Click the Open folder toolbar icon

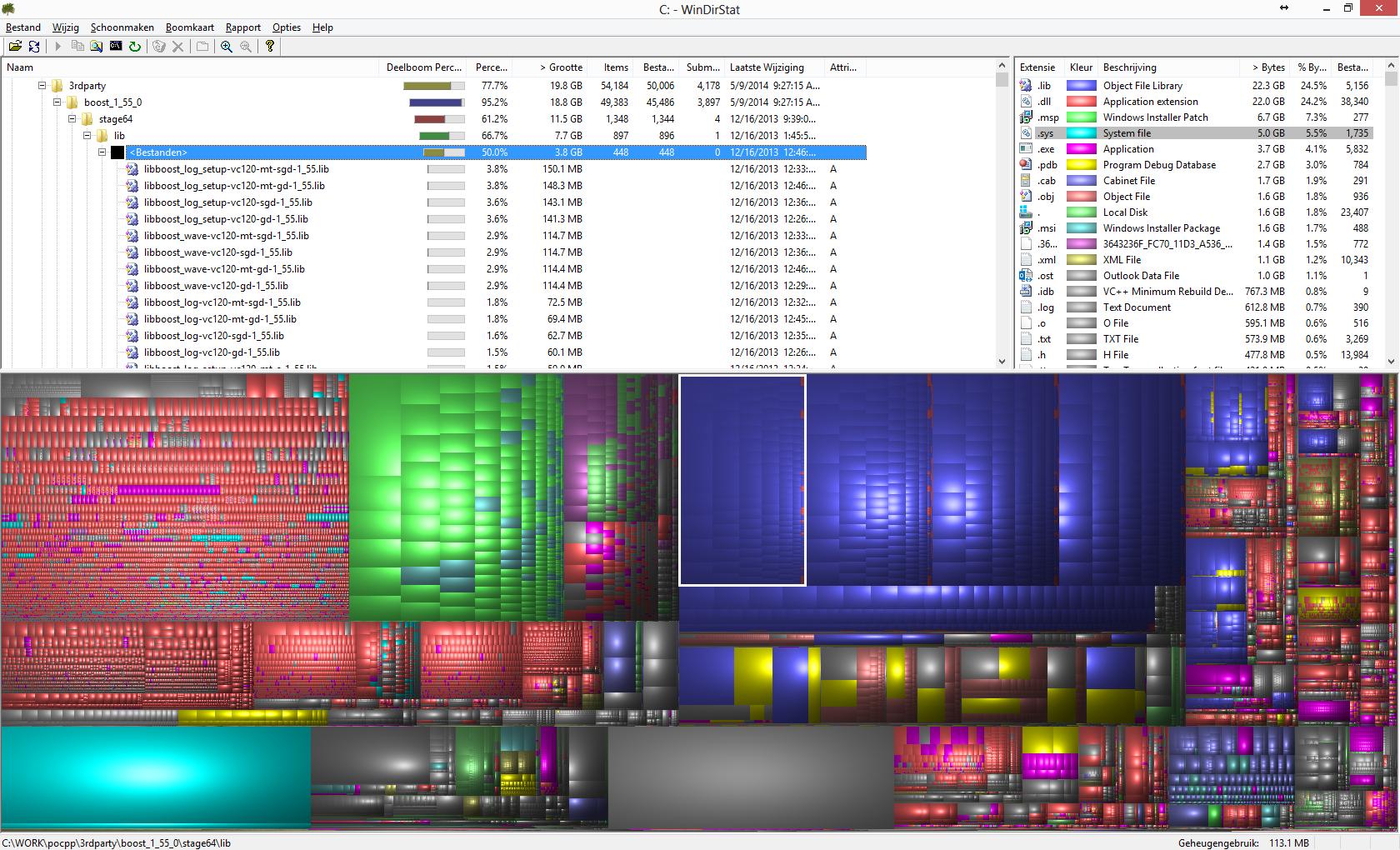(x=15, y=47)
